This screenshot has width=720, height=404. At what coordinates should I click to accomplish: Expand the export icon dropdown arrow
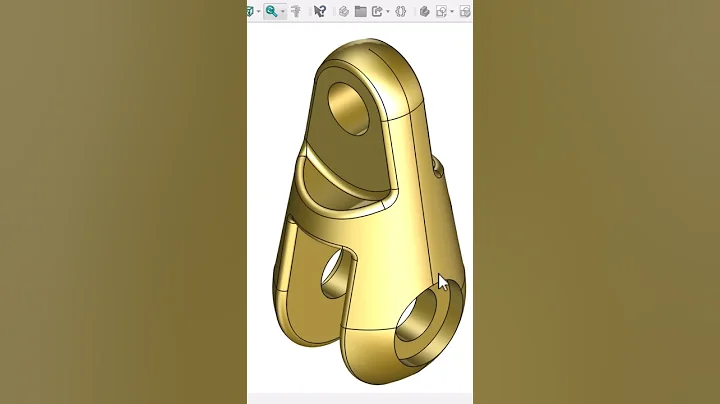[388, 12]
